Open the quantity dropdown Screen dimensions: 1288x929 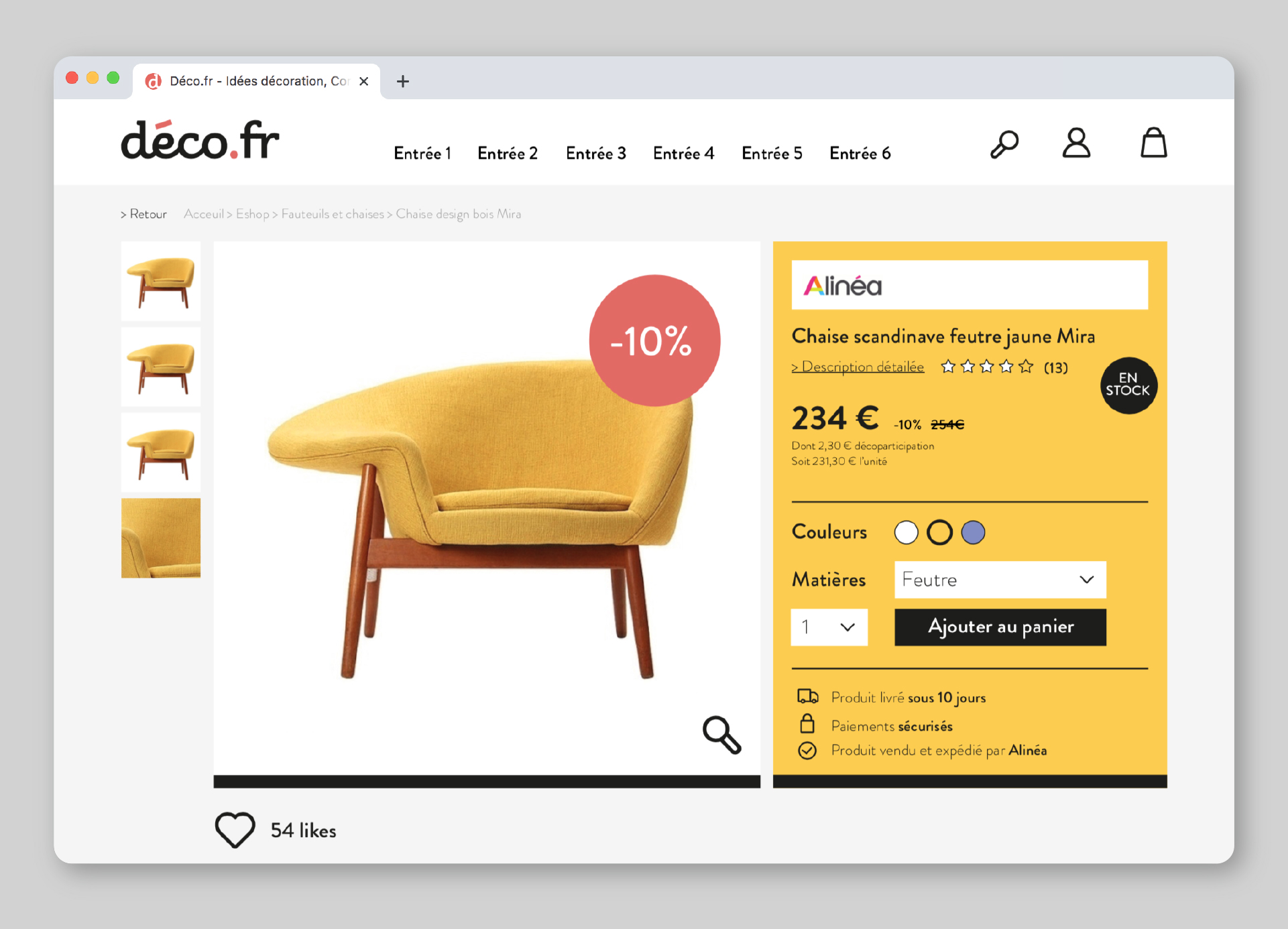pos(829,627)
